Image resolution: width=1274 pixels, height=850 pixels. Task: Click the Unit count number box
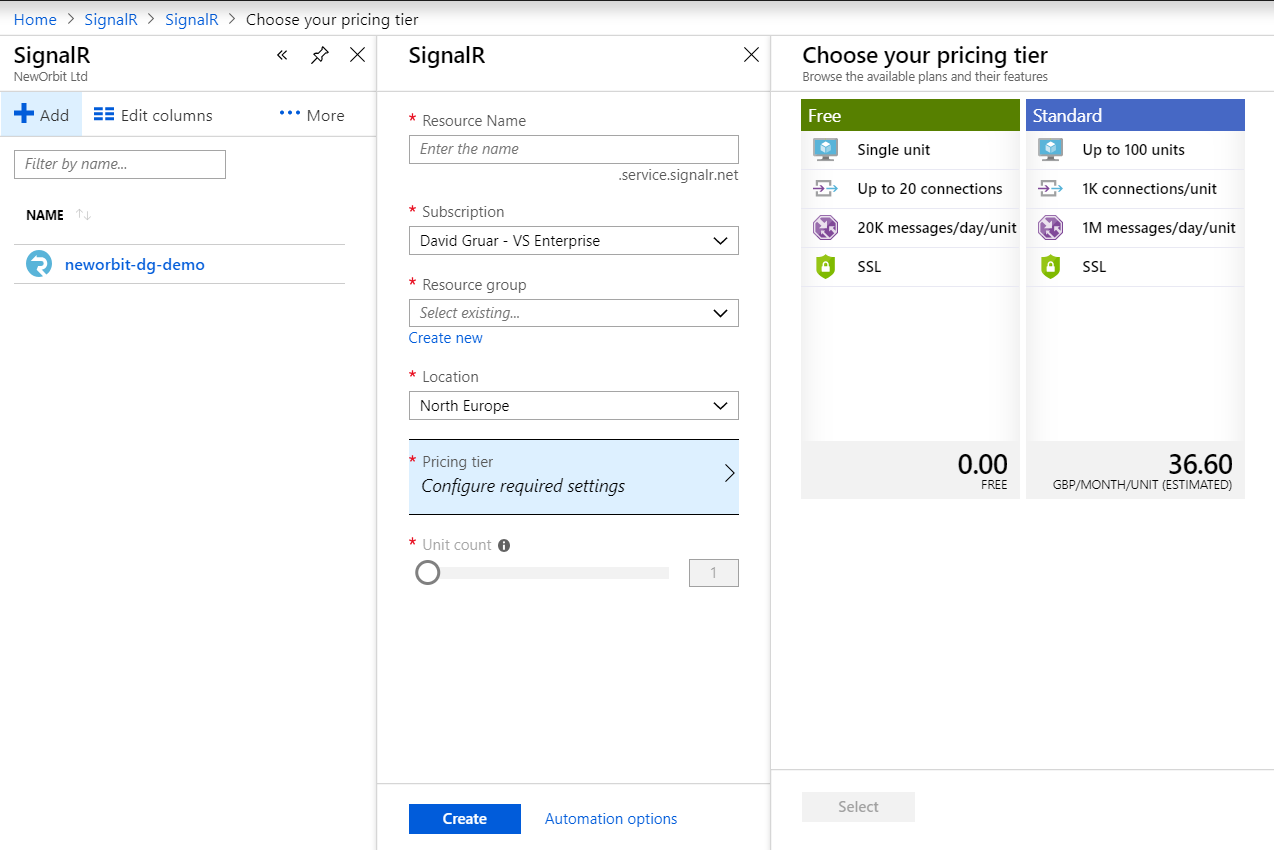(x=714, y=573)
